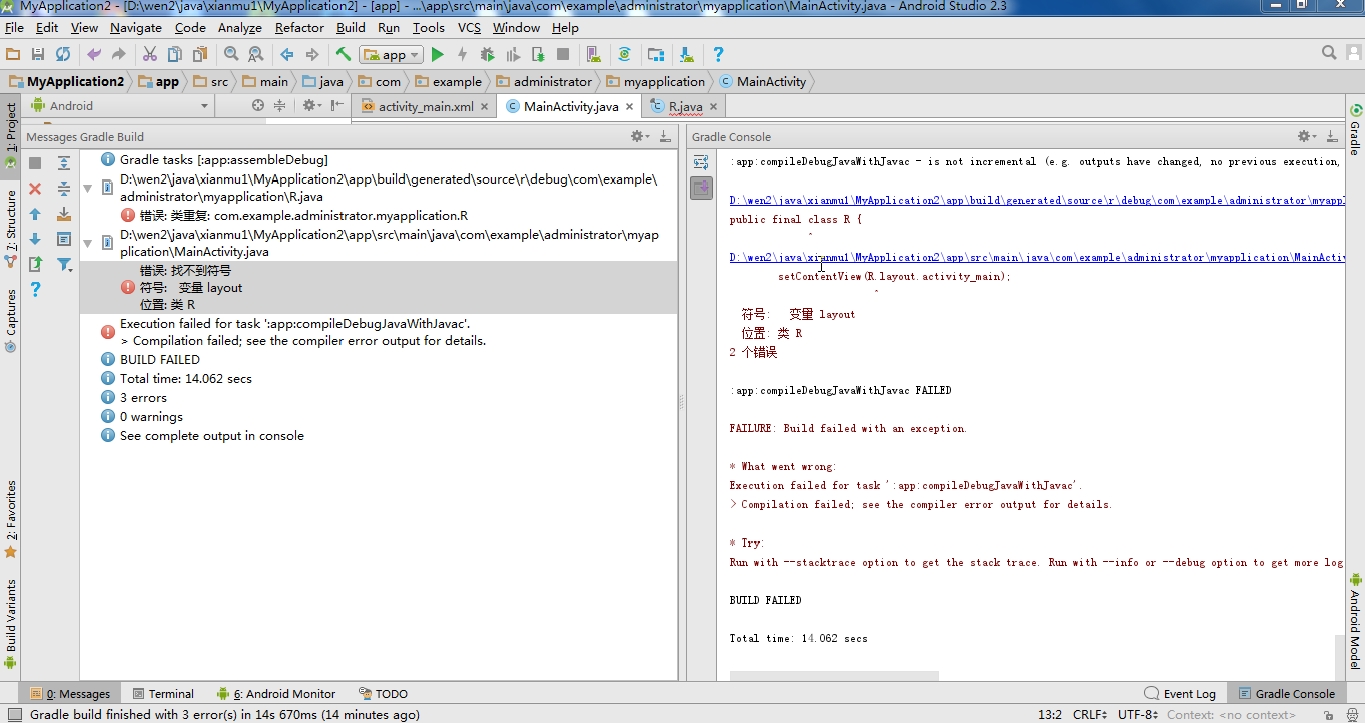1365x723 pixels.
Task: Open the Build menu
Action: [x=351, y=27]
